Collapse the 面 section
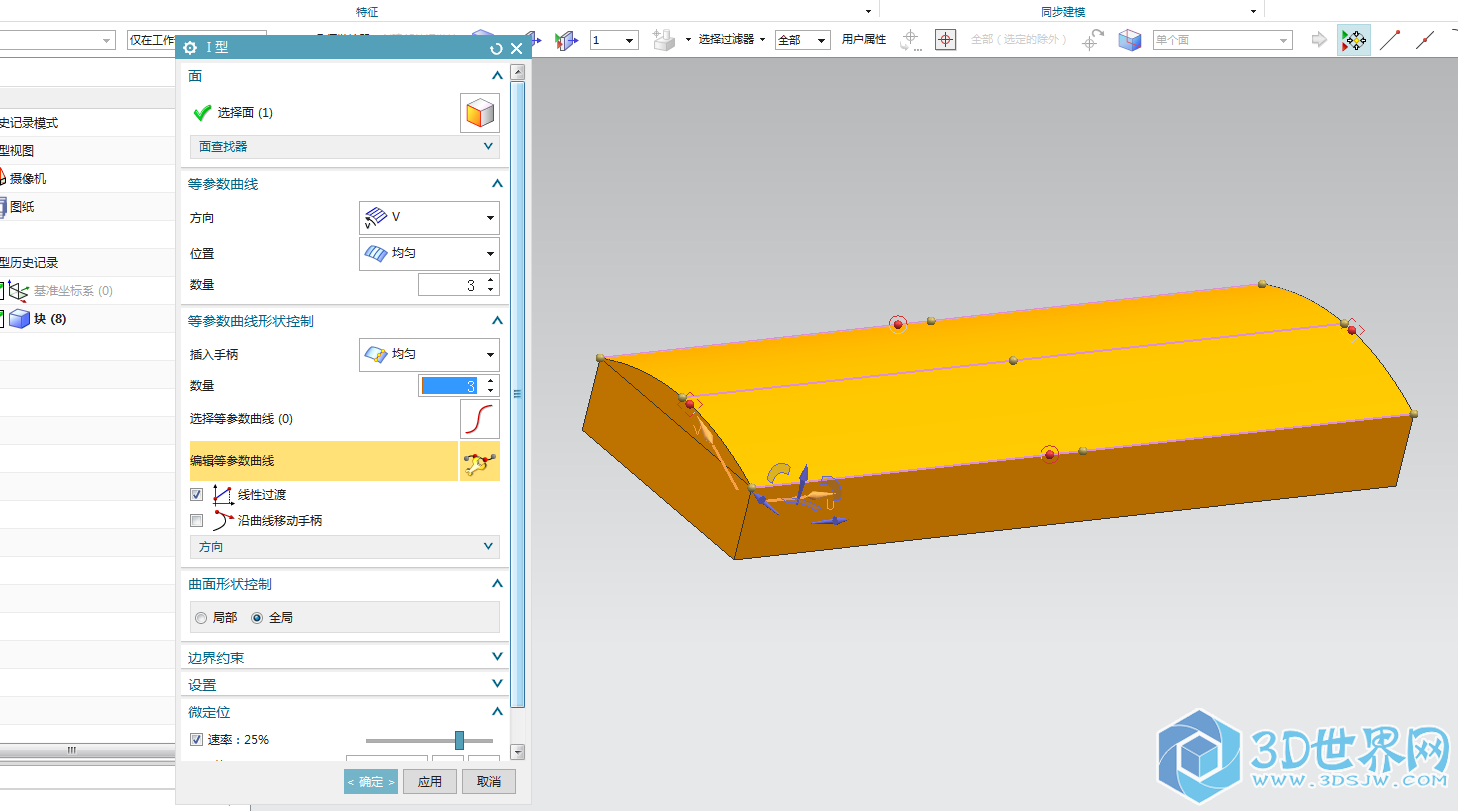 pyautogui.click(x=497, y=76)
